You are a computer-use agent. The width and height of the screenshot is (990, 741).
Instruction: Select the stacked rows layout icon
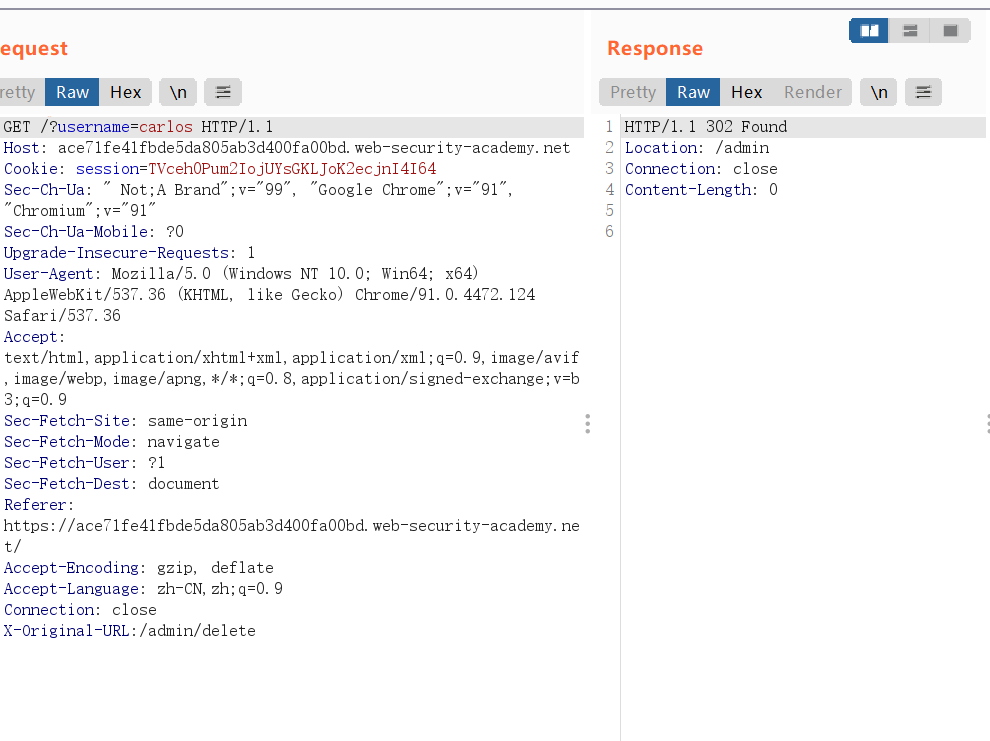point(908,30)
